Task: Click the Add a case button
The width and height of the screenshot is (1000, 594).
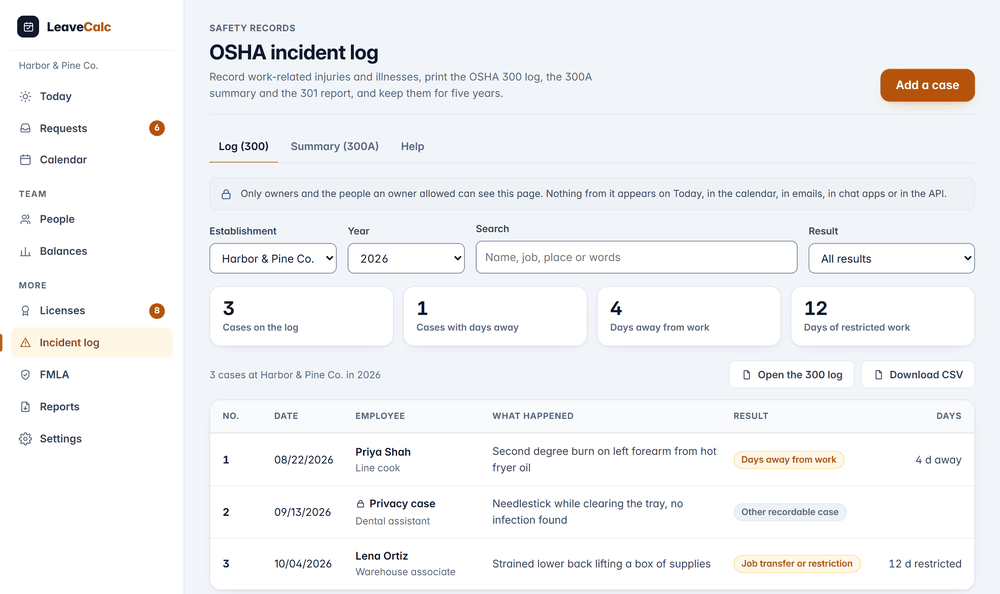Action: (x=927, y=85)
